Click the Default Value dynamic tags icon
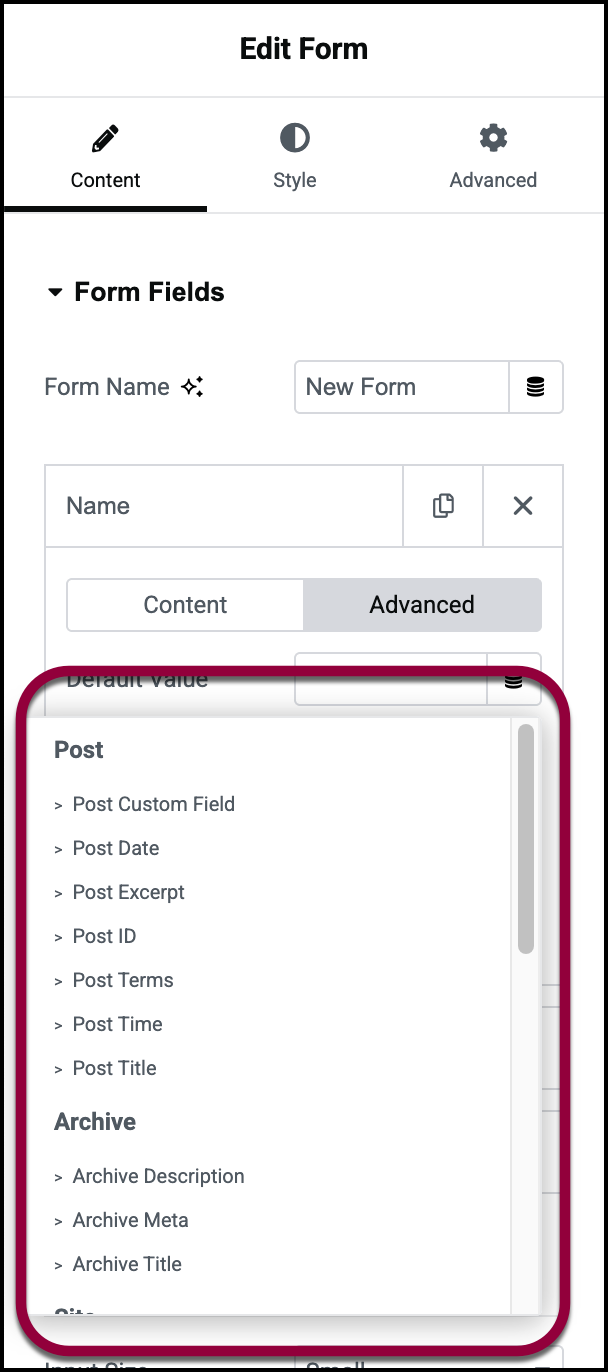The image size is (608, 1372). [513, 682]
